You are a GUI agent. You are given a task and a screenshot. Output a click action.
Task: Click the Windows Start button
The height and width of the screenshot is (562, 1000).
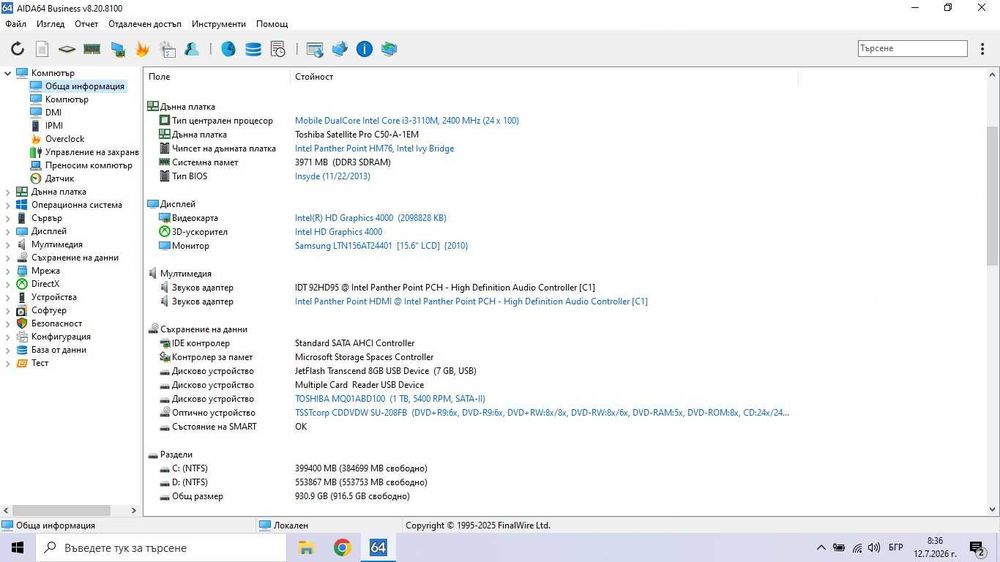pyautogui.click(x=17, y=547)
